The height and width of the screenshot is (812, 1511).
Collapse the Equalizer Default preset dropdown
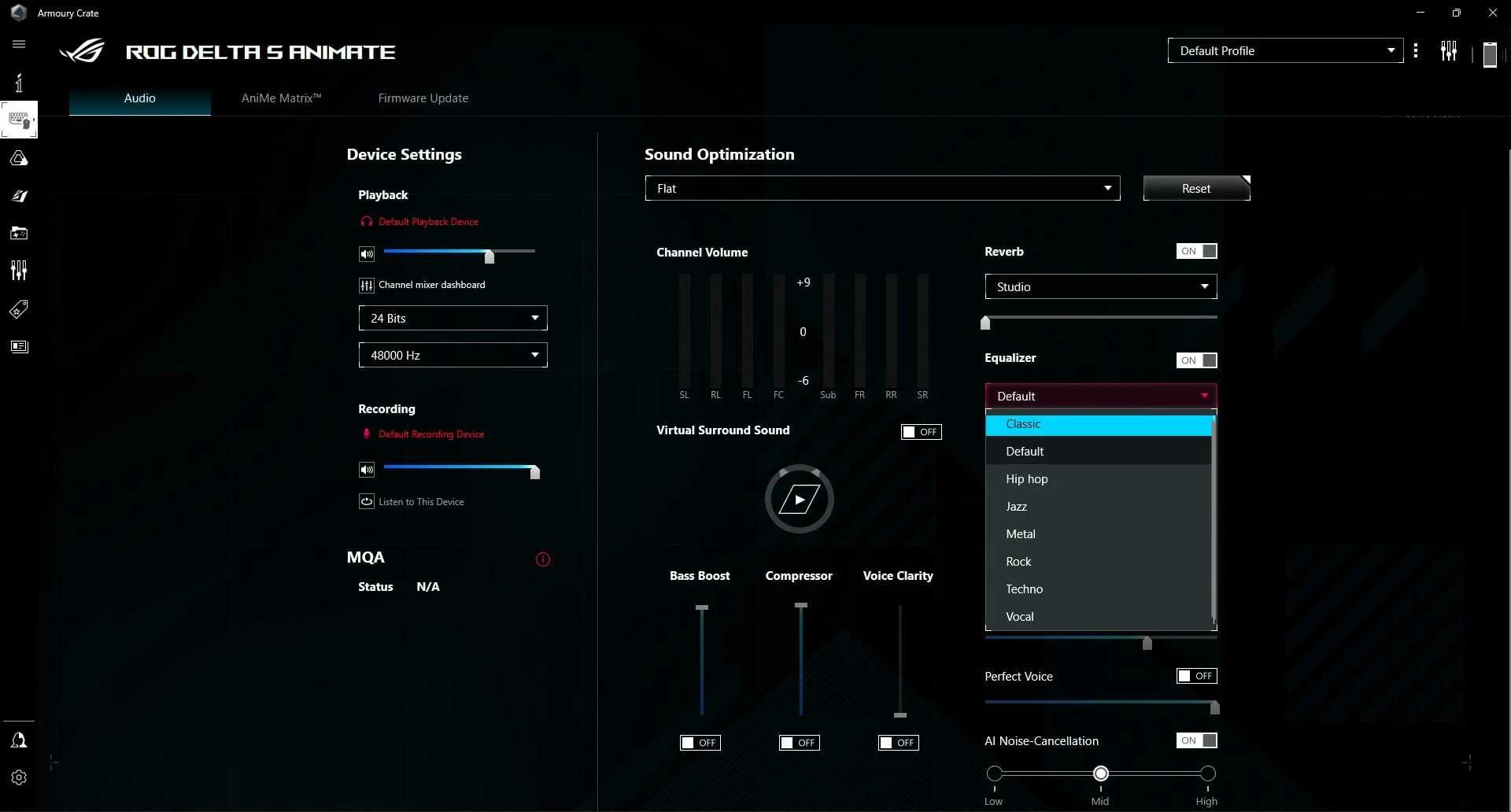tap(1101, 396)
